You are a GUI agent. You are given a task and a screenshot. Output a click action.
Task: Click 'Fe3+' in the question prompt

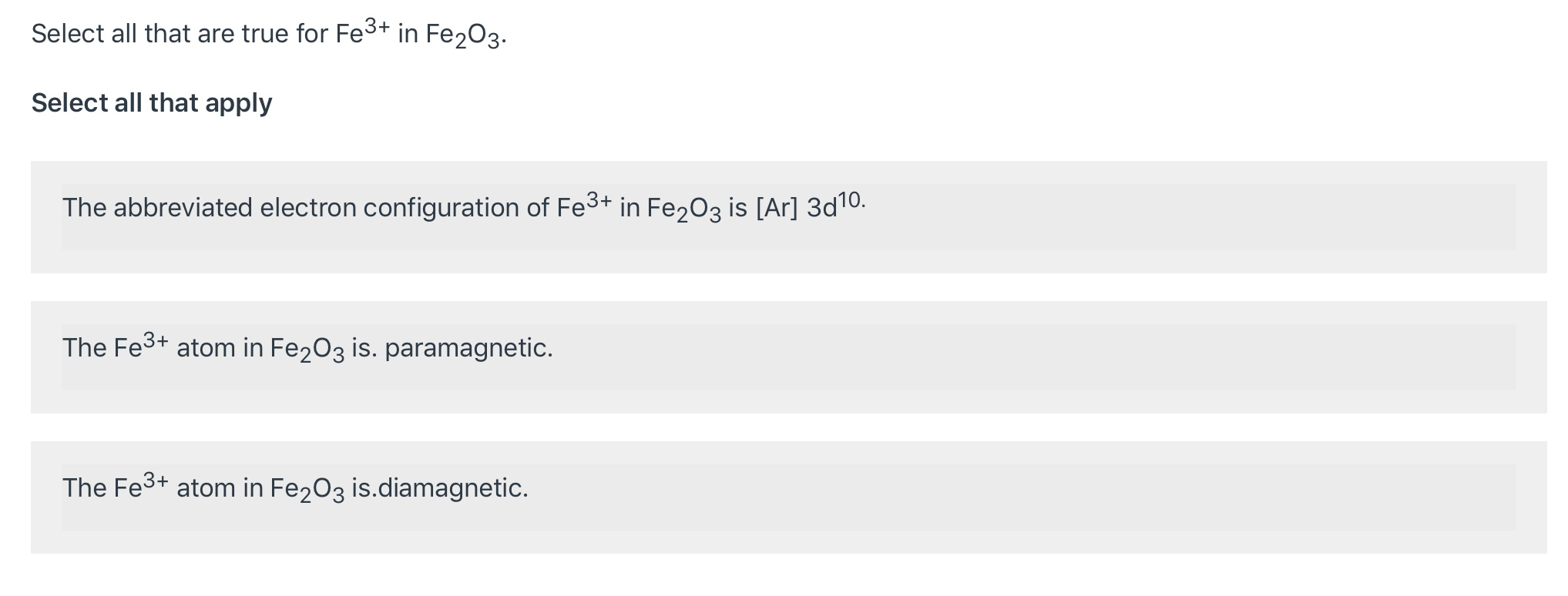click(x=363, y=32)
